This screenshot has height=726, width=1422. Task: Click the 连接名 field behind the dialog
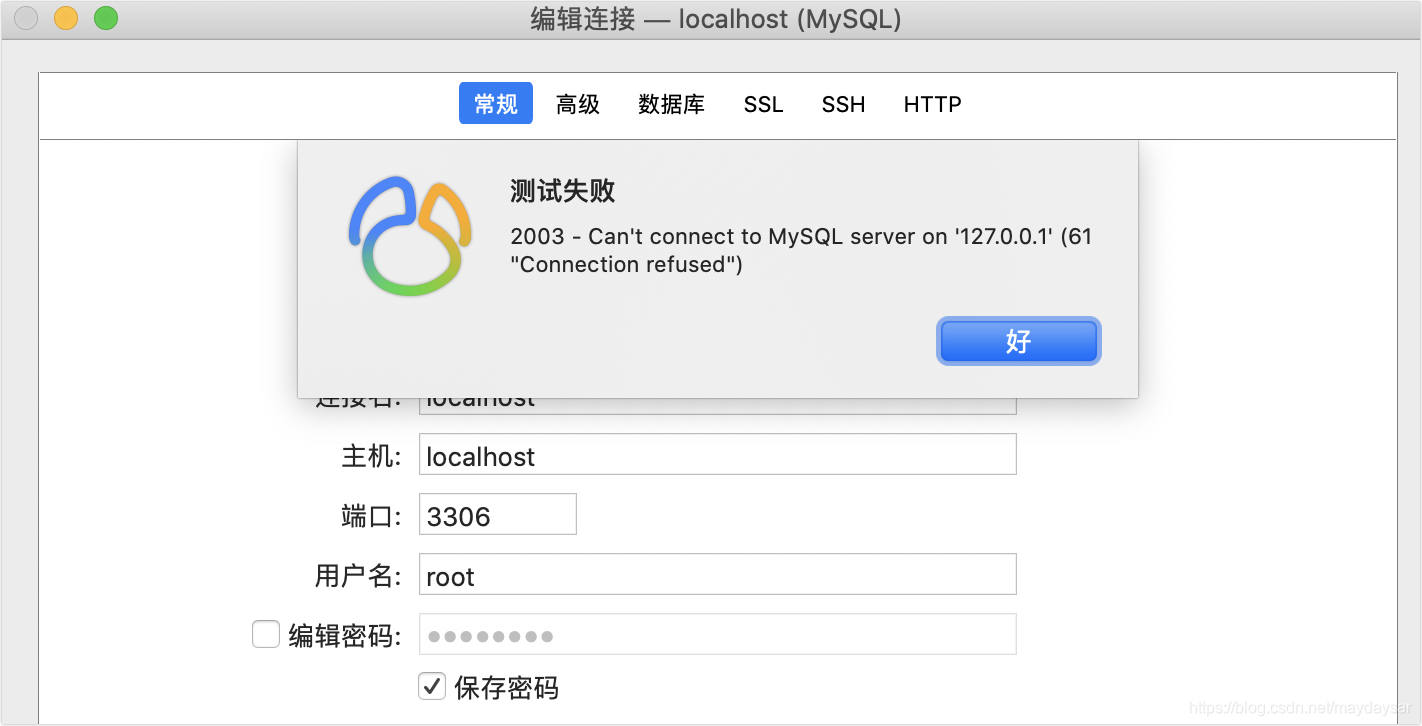click(x=717, y=405)
